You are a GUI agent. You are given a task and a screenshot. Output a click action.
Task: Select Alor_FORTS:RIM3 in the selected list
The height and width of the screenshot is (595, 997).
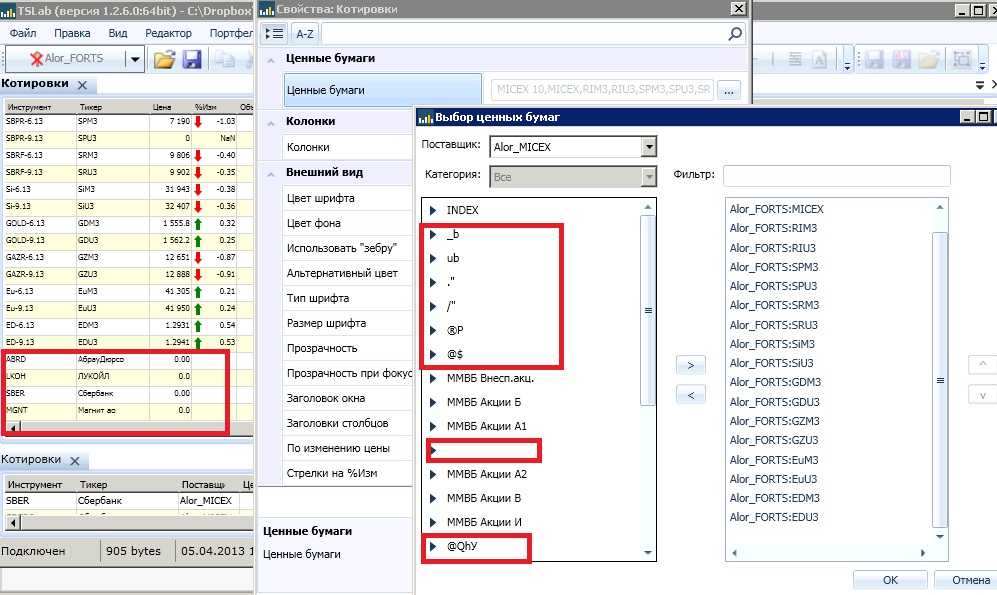tap(774, 229)
